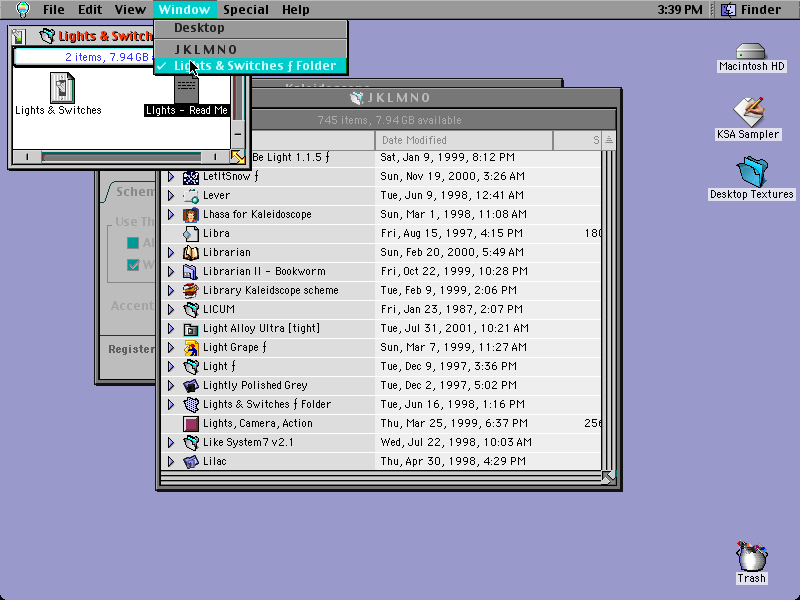Expand the Light Grape ƒ disclosure triangle
Screen dimensions: 800x600
[x=171, y=348]
